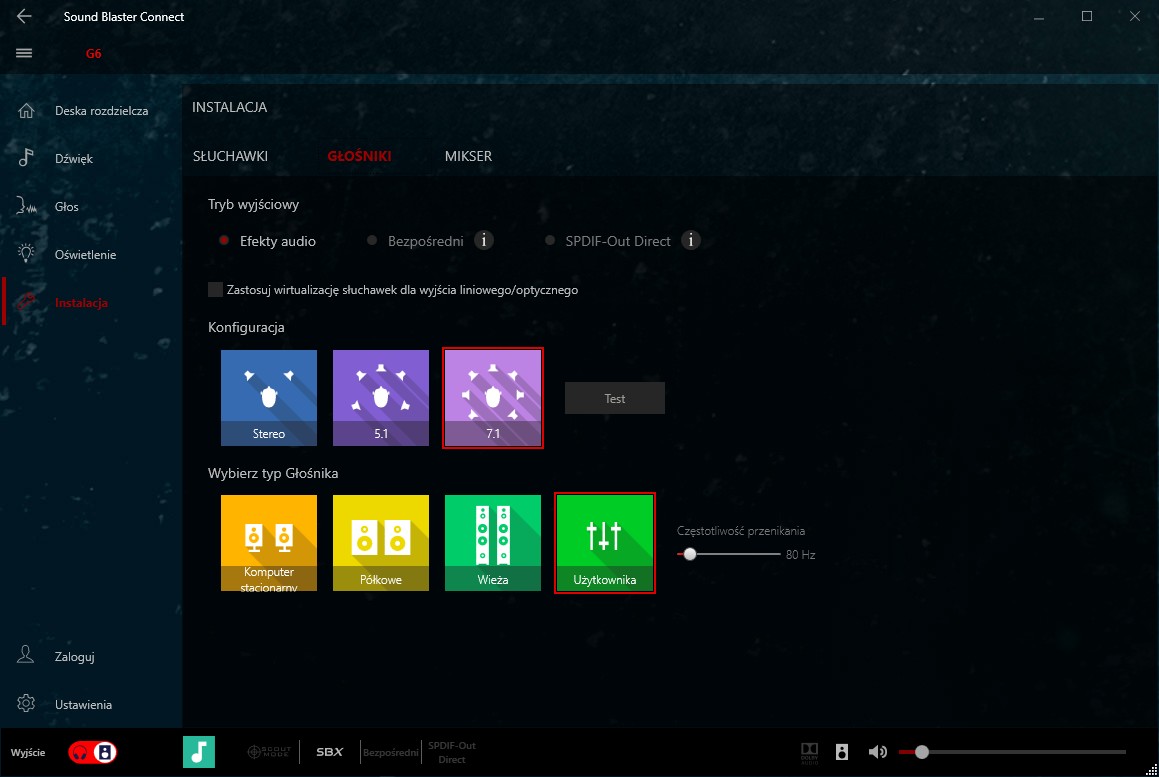
Task: Go to Oświetlenie lighting section
Action: [85, 254]
